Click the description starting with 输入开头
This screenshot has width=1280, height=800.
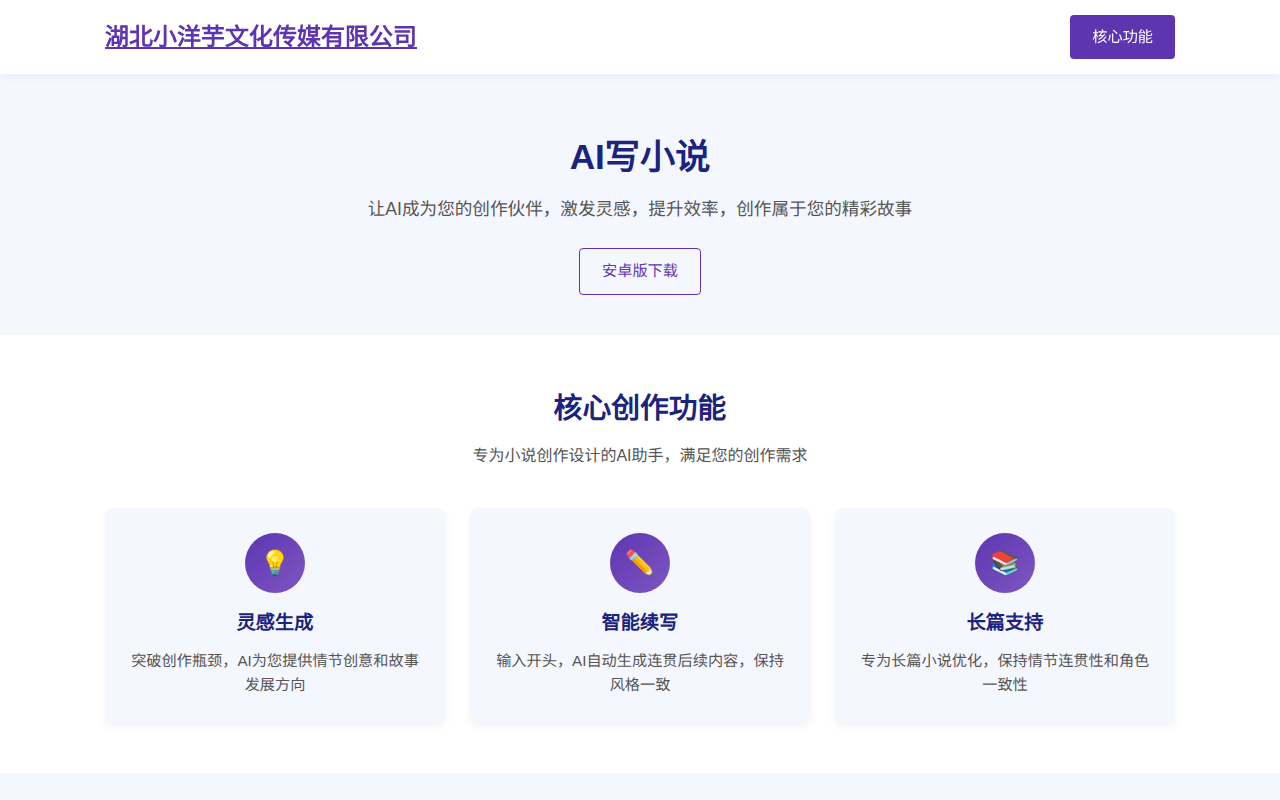pyautogui.click(x=640, y=673)
